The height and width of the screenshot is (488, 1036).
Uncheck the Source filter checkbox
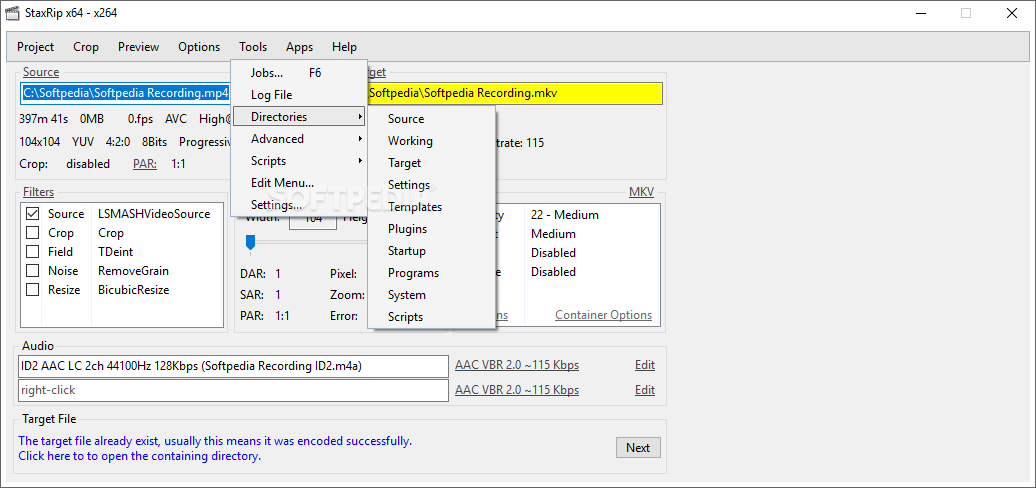(x=32, y=214)
